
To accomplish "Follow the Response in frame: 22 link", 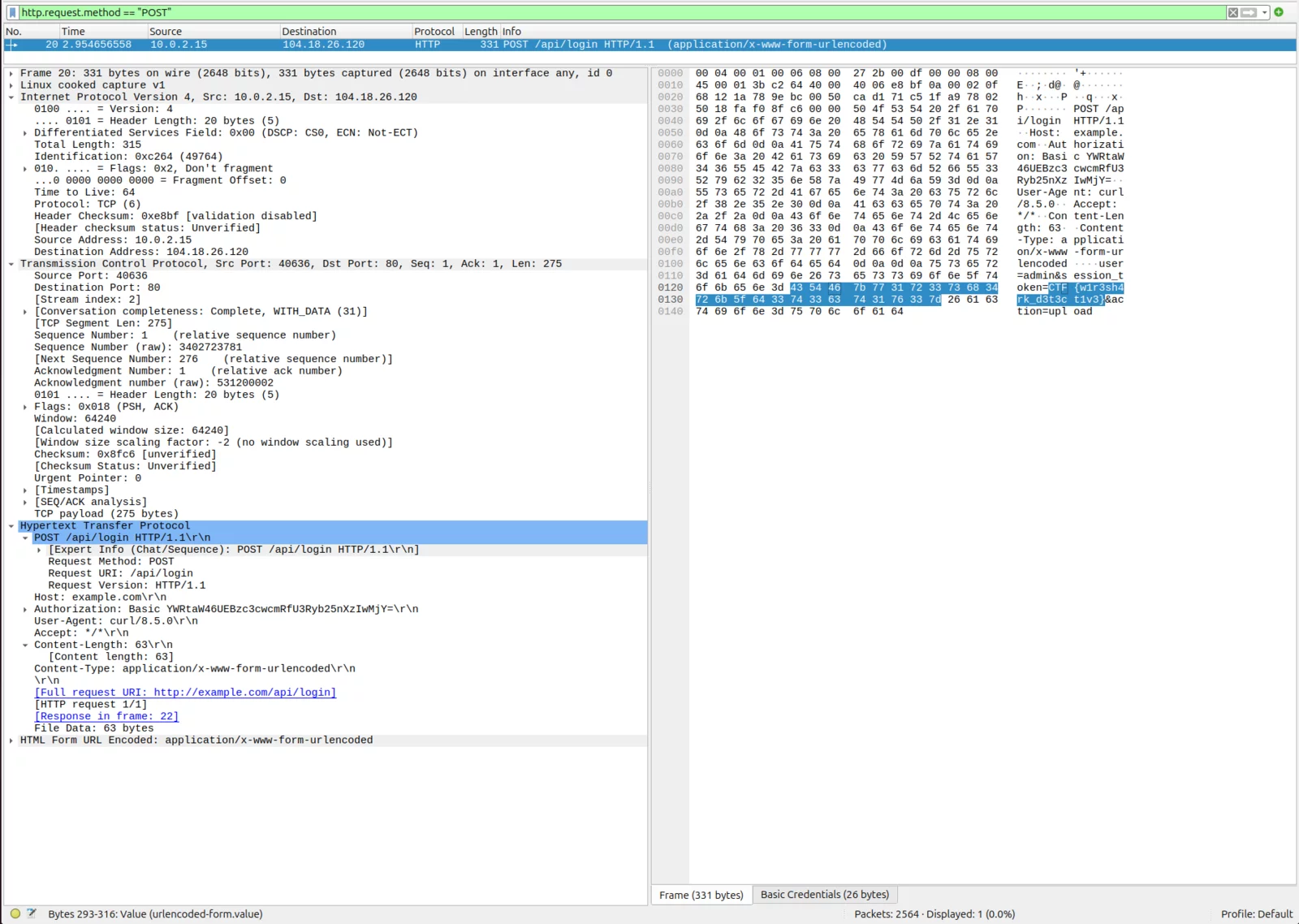I will [106, 716].
